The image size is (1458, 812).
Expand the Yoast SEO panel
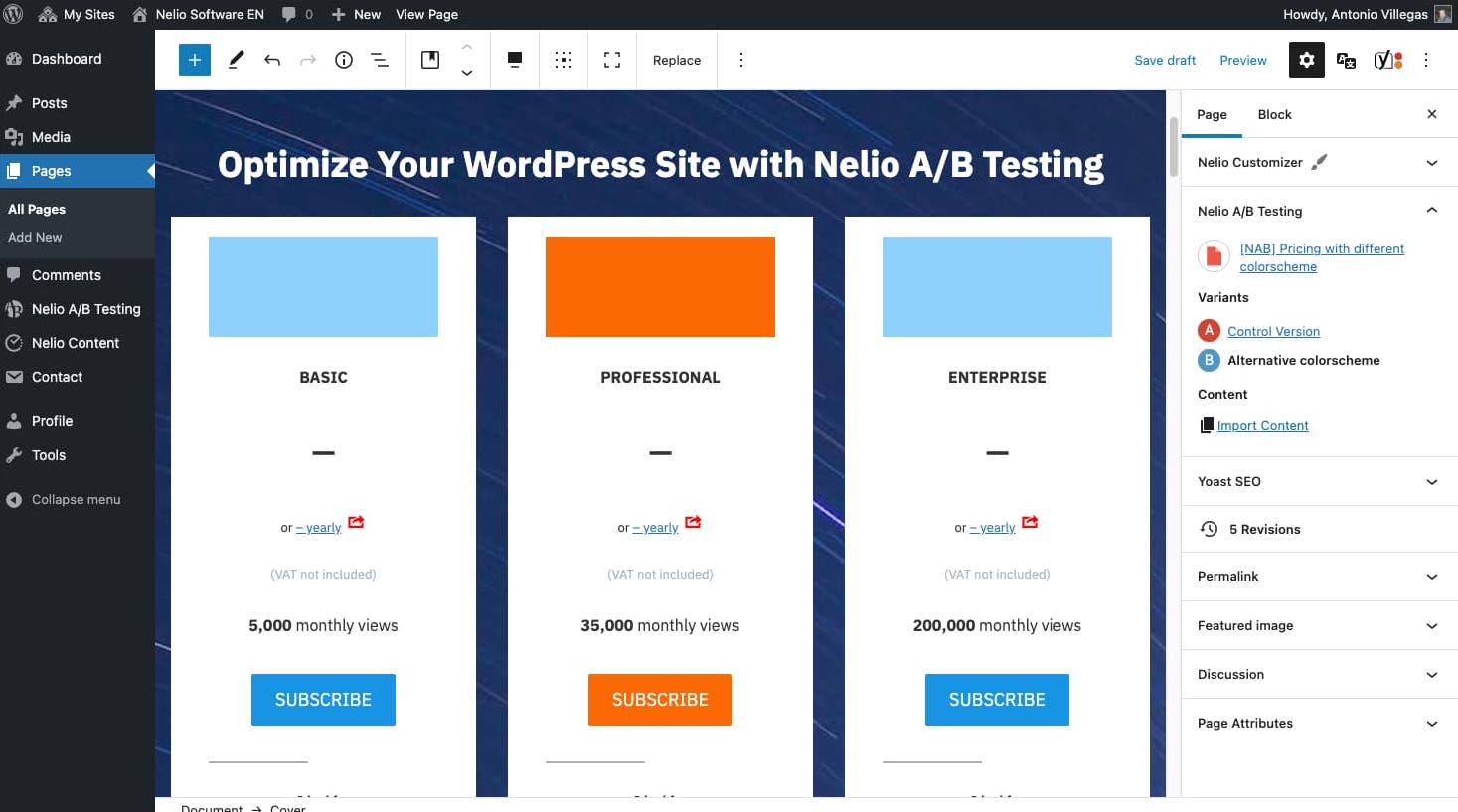point(1320,481)
